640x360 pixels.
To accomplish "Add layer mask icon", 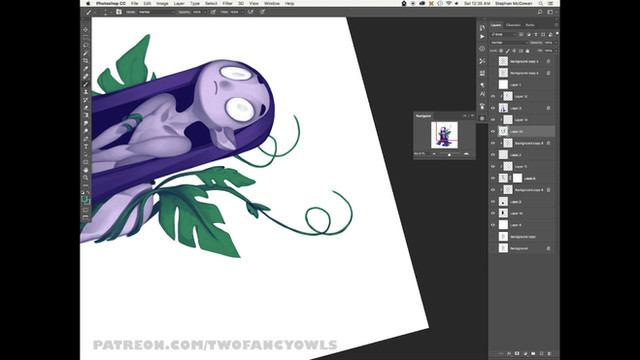I will (x=517, y=353).
